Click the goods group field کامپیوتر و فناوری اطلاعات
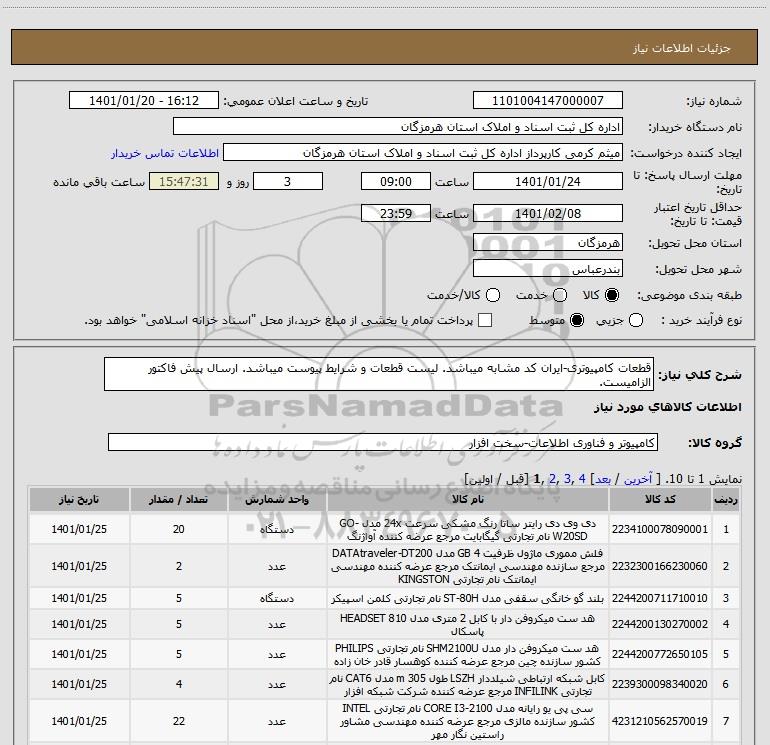The width and height of the screenshot is (770, 745). (383, 442)
